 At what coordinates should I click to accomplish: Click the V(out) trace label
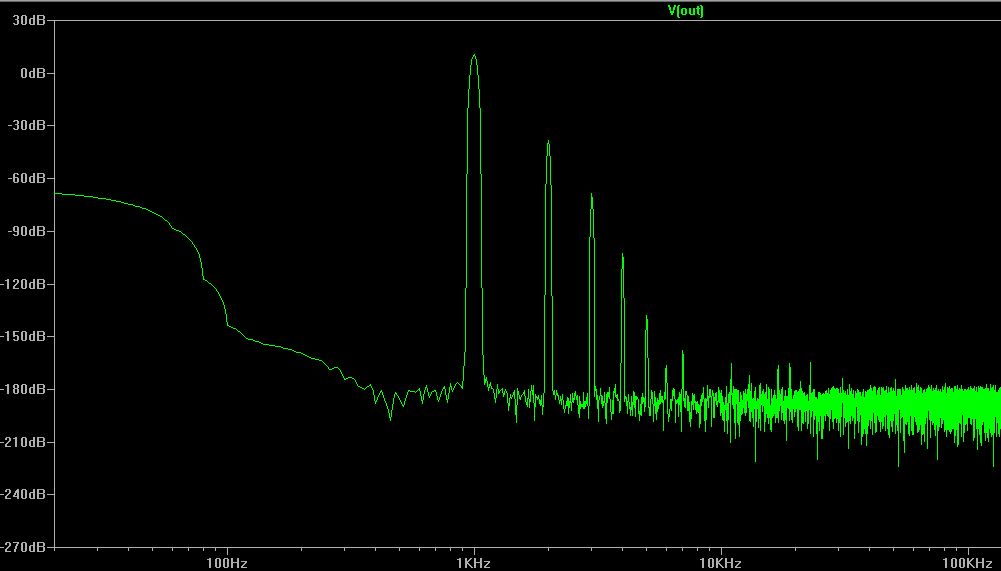click(x=686, y=10)
